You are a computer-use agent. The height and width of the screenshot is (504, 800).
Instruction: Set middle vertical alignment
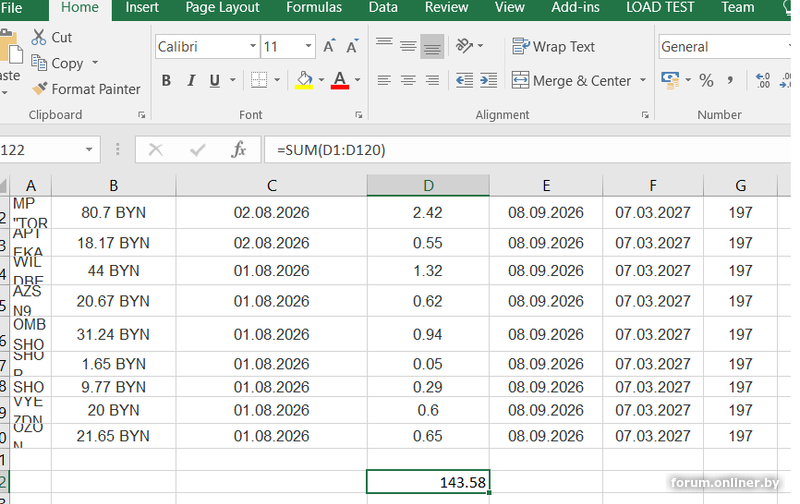point(408,46)
